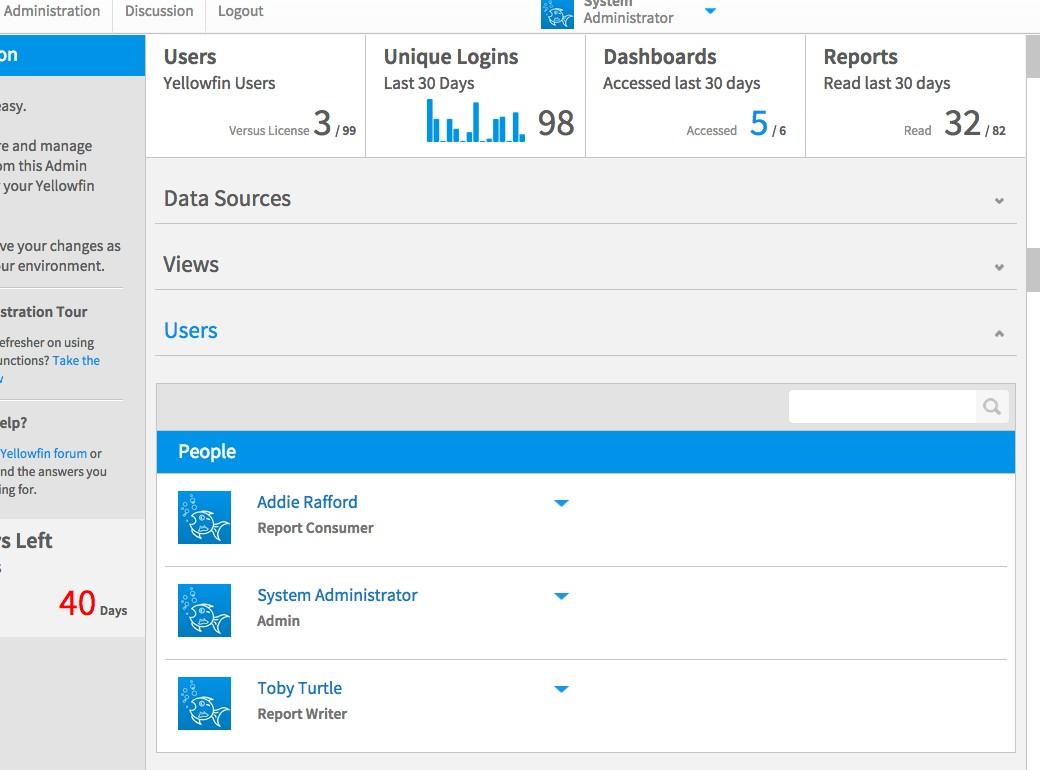
Task: Open the dropdown arrow beside Toby Turtle
Action: coord(561,688)
